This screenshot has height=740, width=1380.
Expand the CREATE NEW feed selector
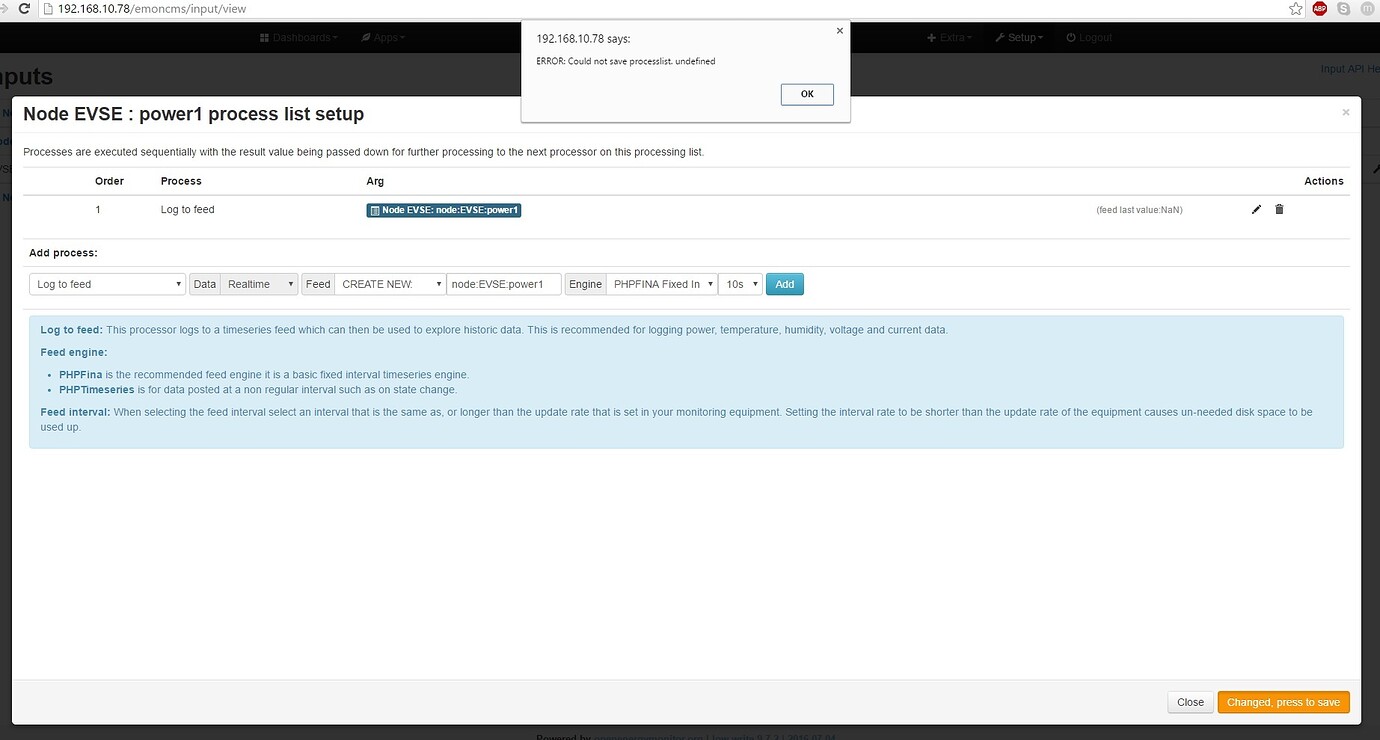[x=390, y=283]
